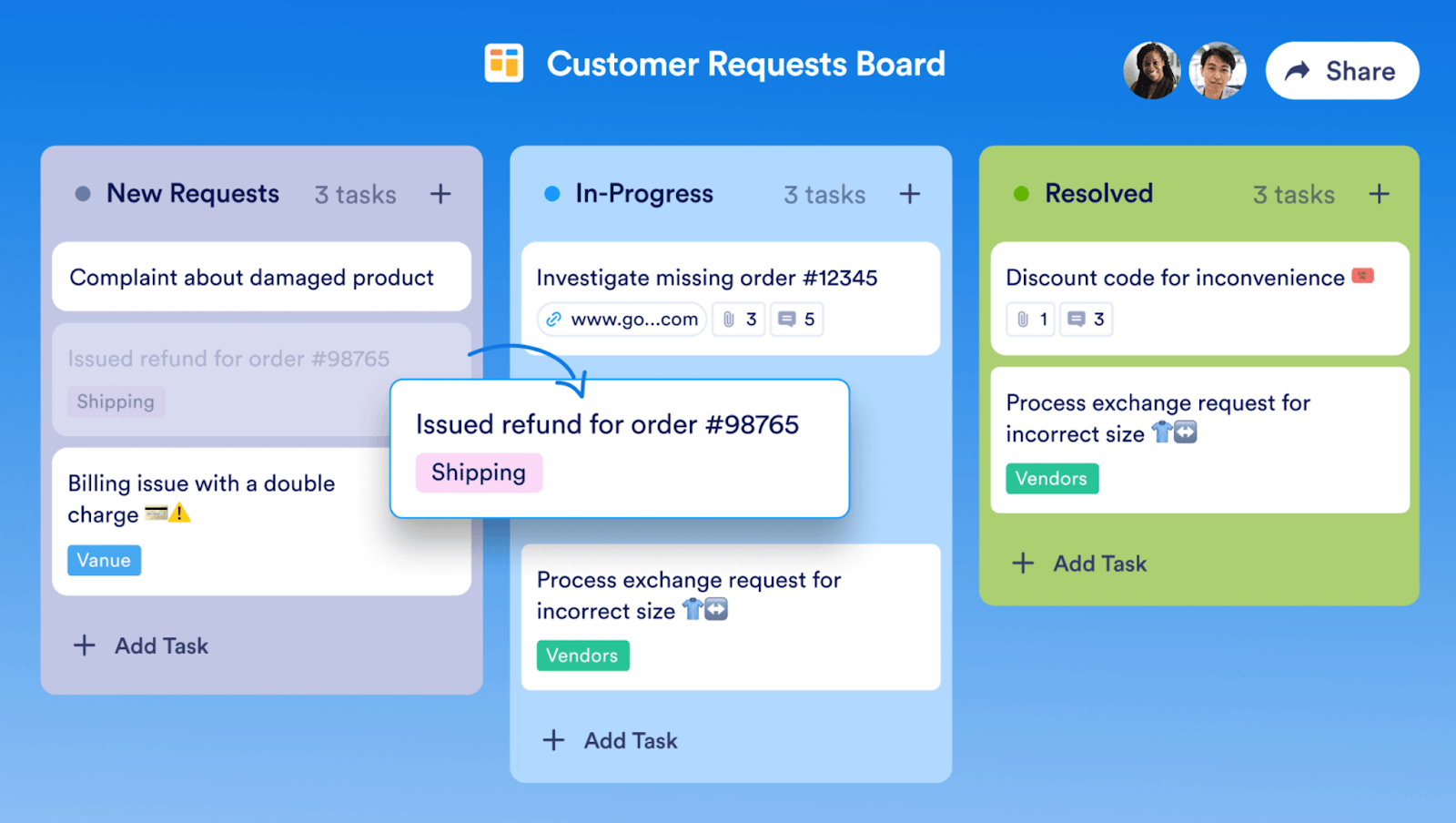The height and width of the screenshot is (823, 1456).
Task: Click Add Task in the New Requests column
Action: click(140, 645)
